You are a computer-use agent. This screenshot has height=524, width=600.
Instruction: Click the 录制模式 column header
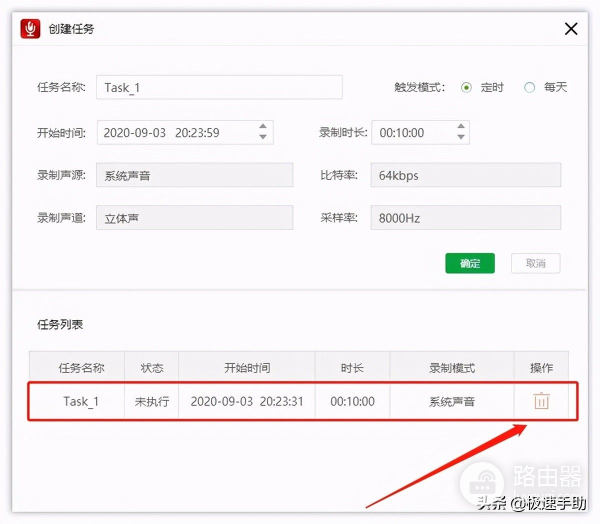coord(452,368)
